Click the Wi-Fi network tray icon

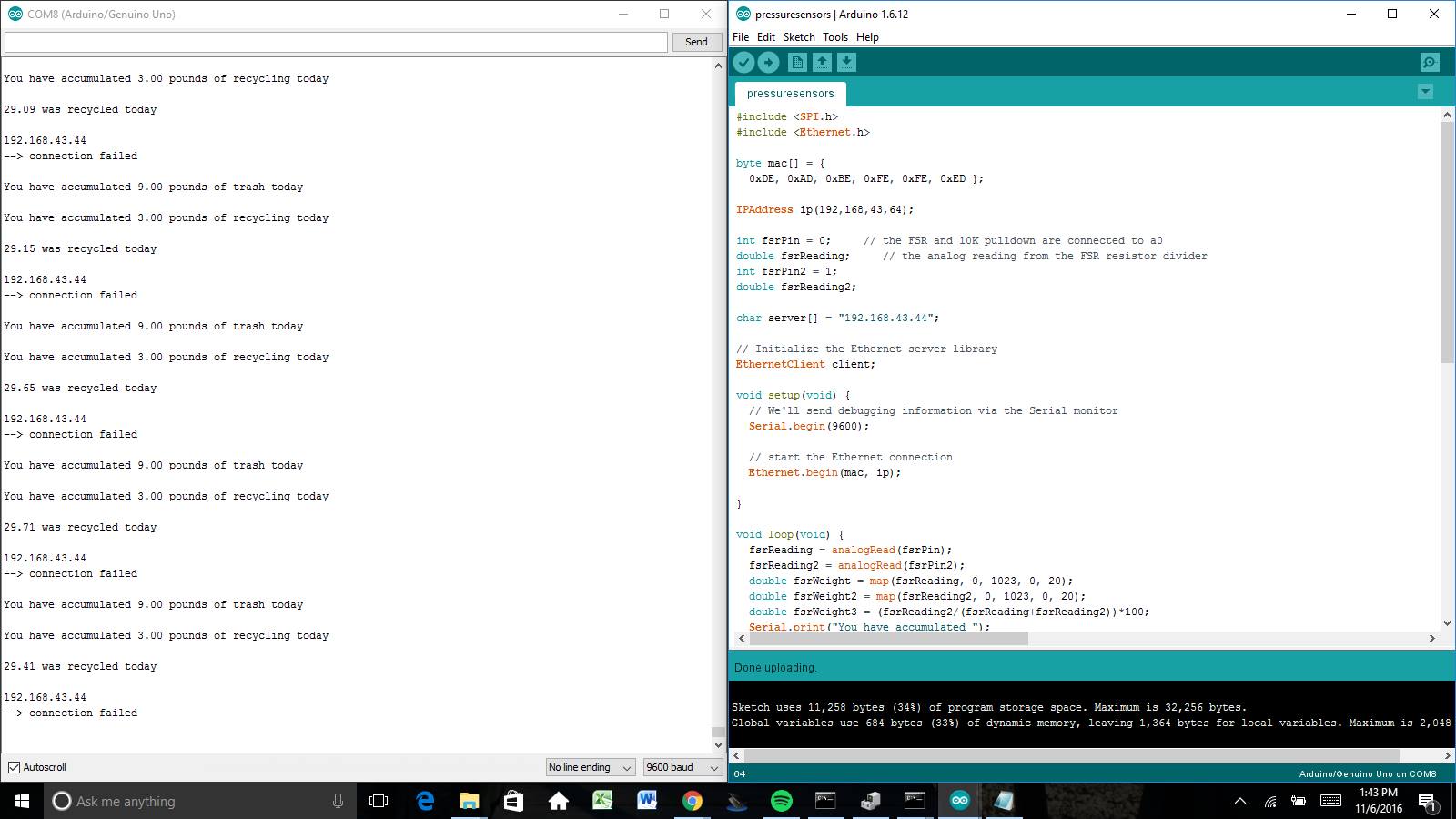(1269, 801)
